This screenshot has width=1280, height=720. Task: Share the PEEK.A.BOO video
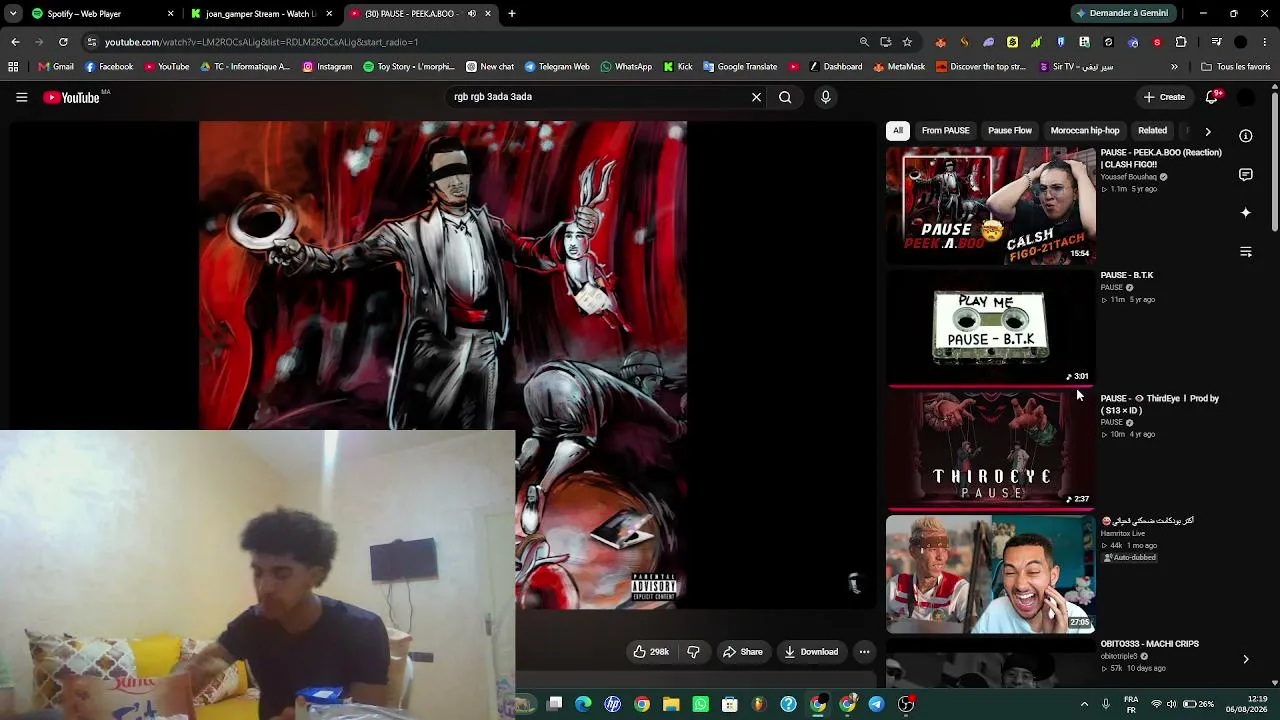[743, 652]
